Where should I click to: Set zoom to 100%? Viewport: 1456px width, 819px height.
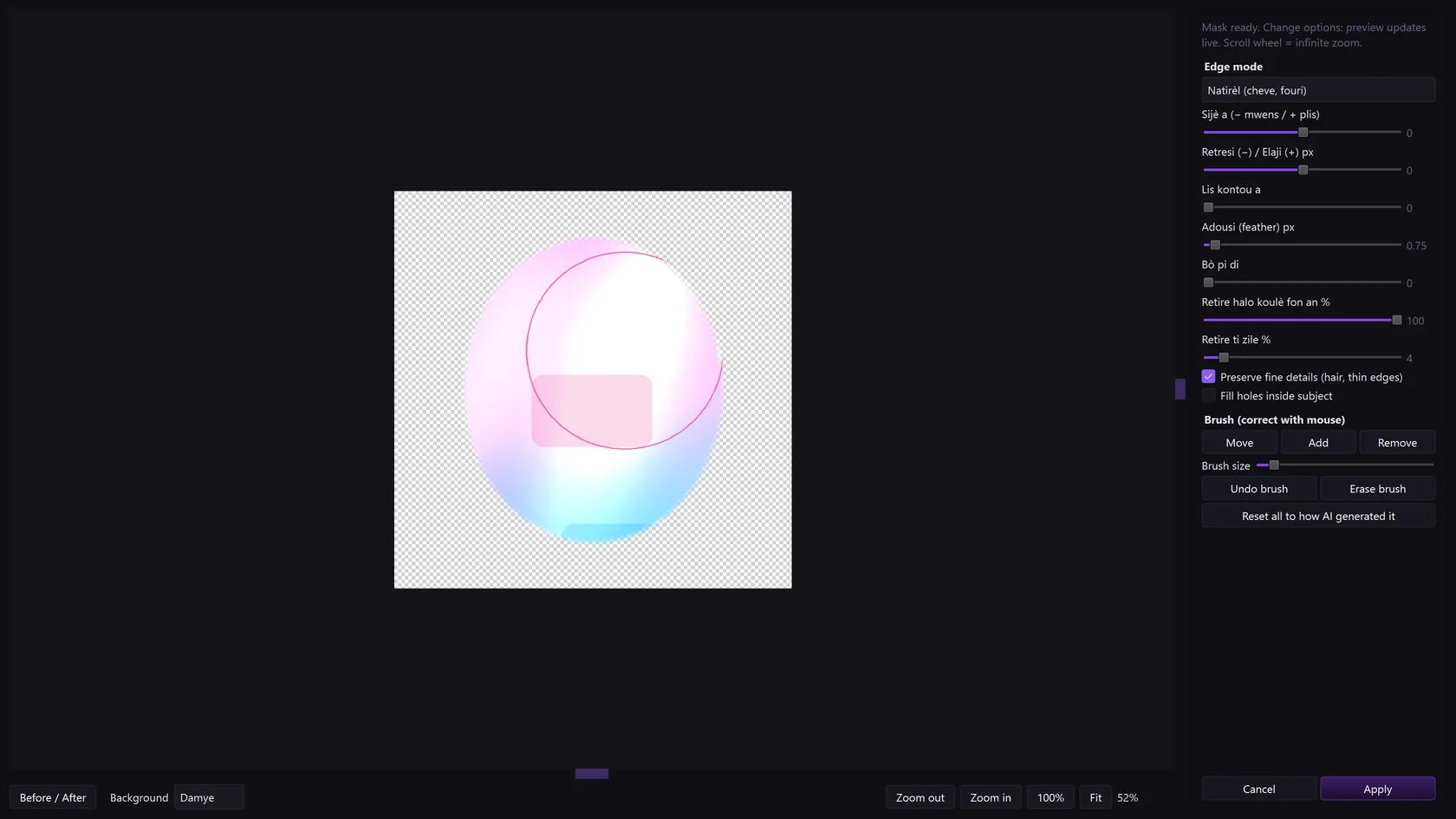1050,797
